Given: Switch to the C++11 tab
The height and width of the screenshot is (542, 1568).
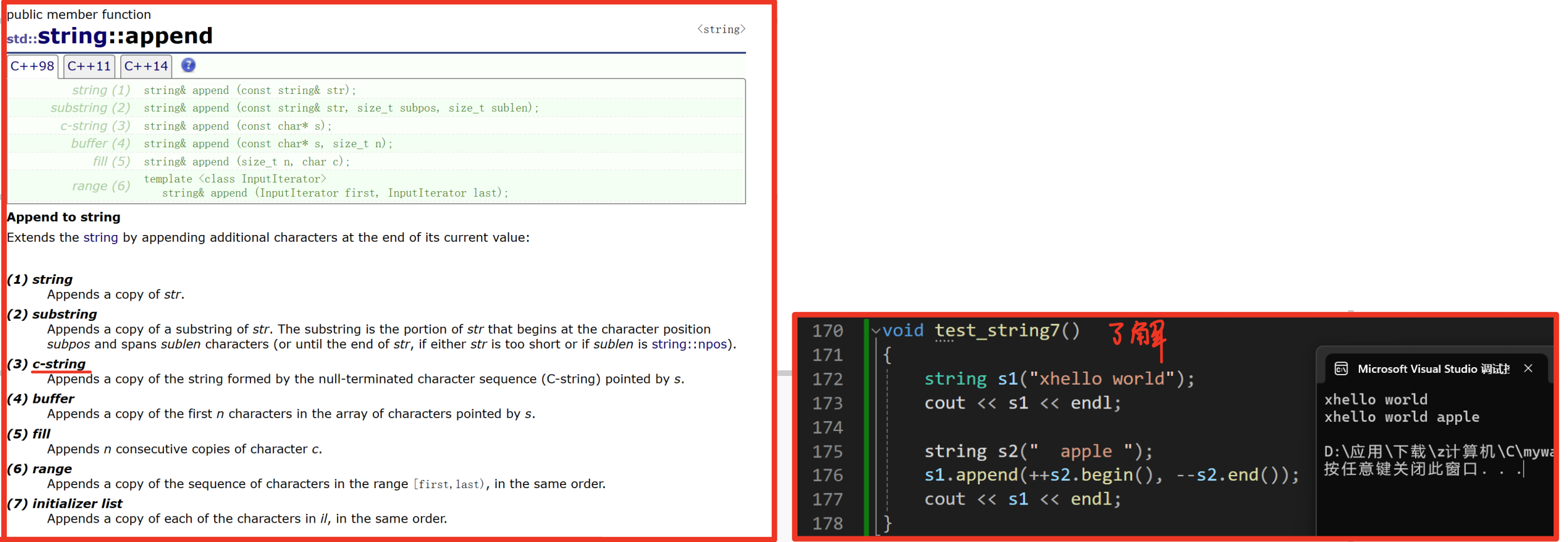Looking at the screenshot, I should (x=89, y=66).
